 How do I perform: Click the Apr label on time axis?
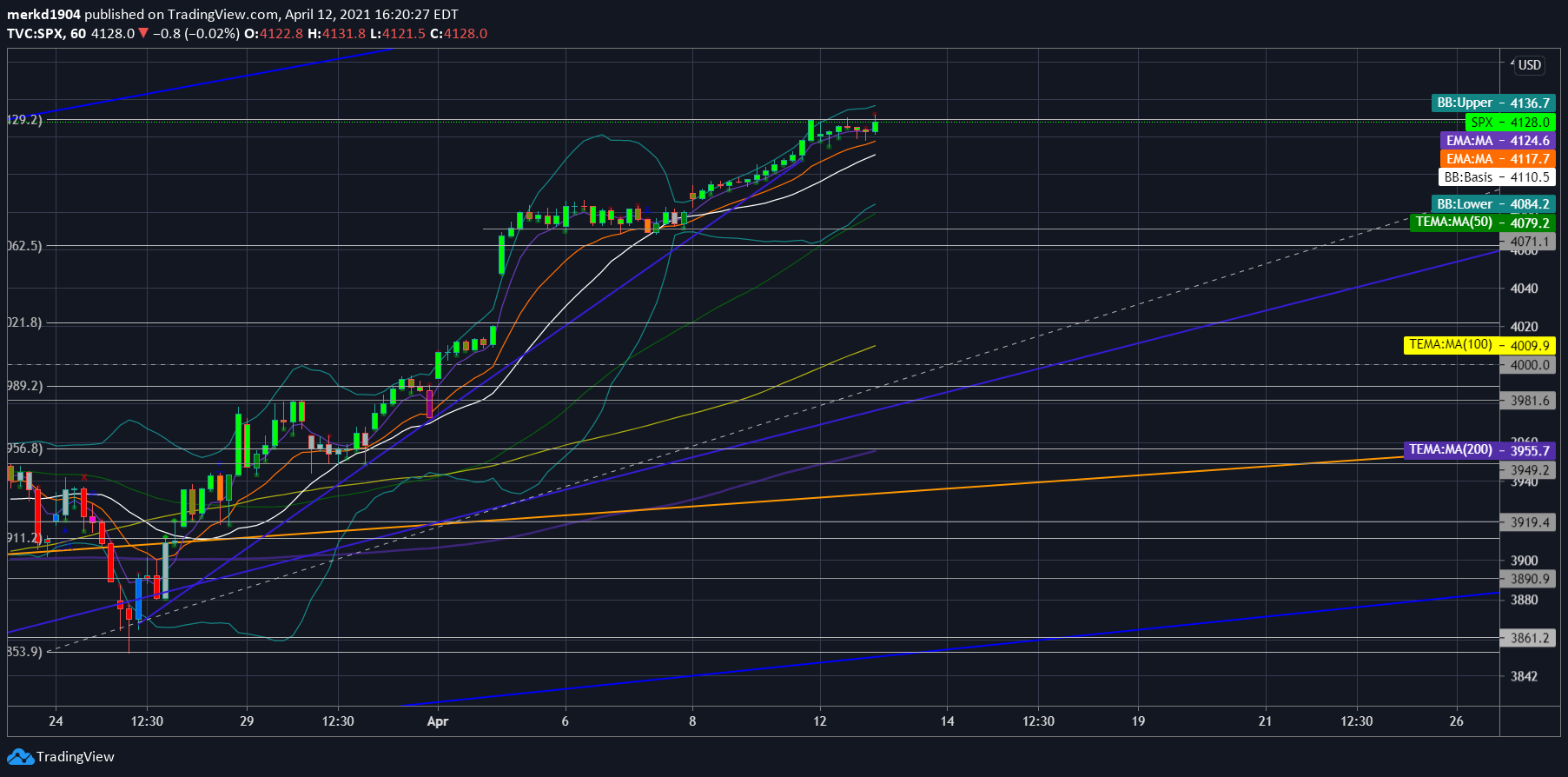[x=438, y=721]
